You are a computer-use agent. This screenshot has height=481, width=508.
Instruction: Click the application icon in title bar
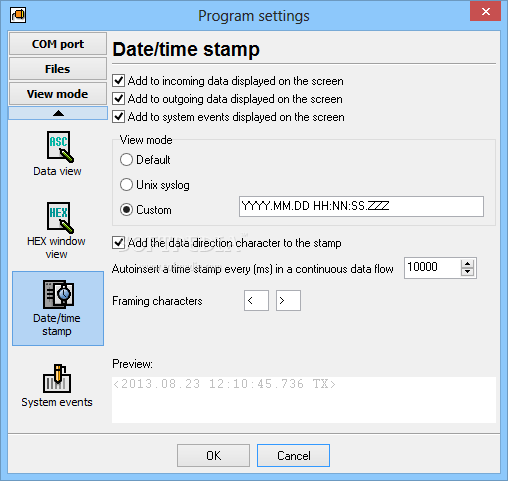pyautogui.click(x=18, y=15)
